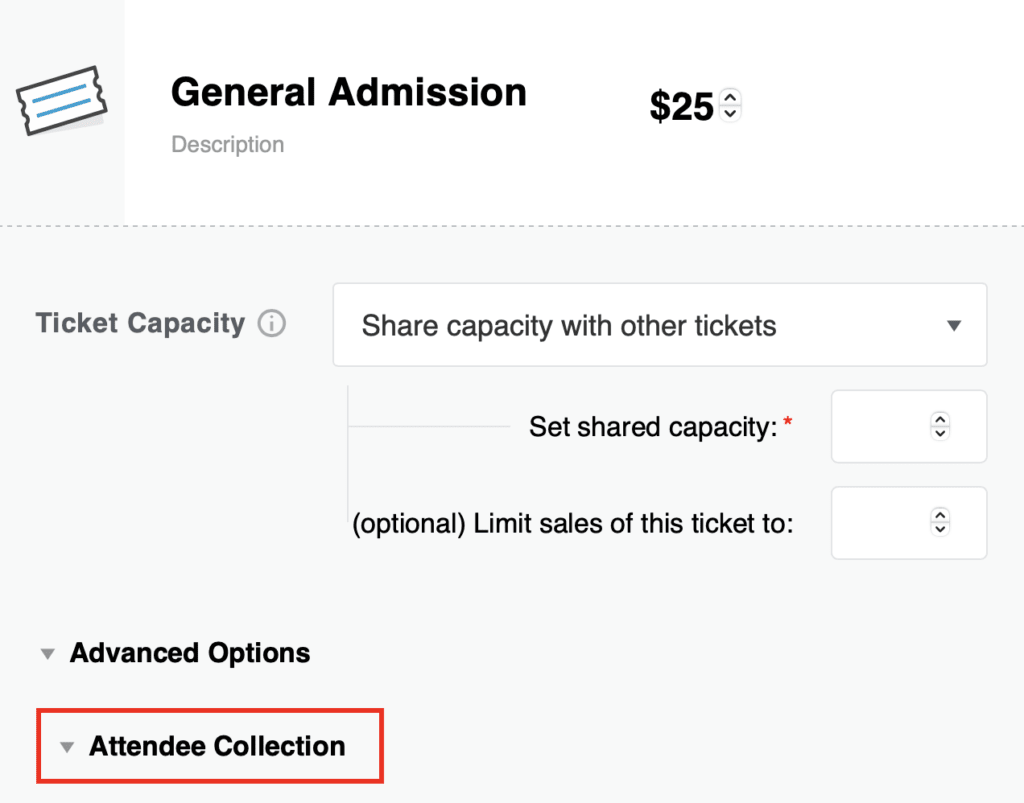Increment the limit sales value
1024x803 pixels.
(x=940, y=515)
